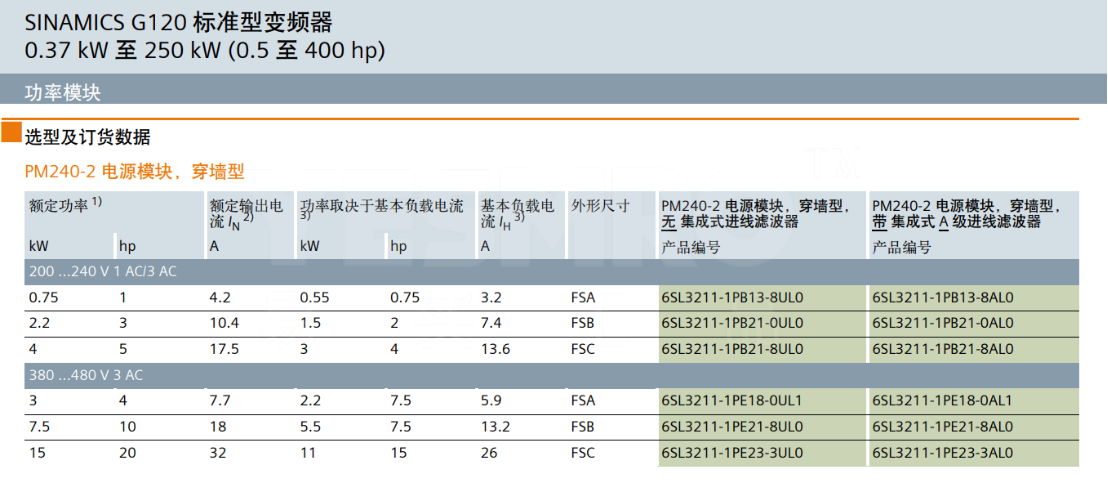Click the base load current value 3.2
Viewport: 1108px width, 492px height.
[x=490, y=298]
